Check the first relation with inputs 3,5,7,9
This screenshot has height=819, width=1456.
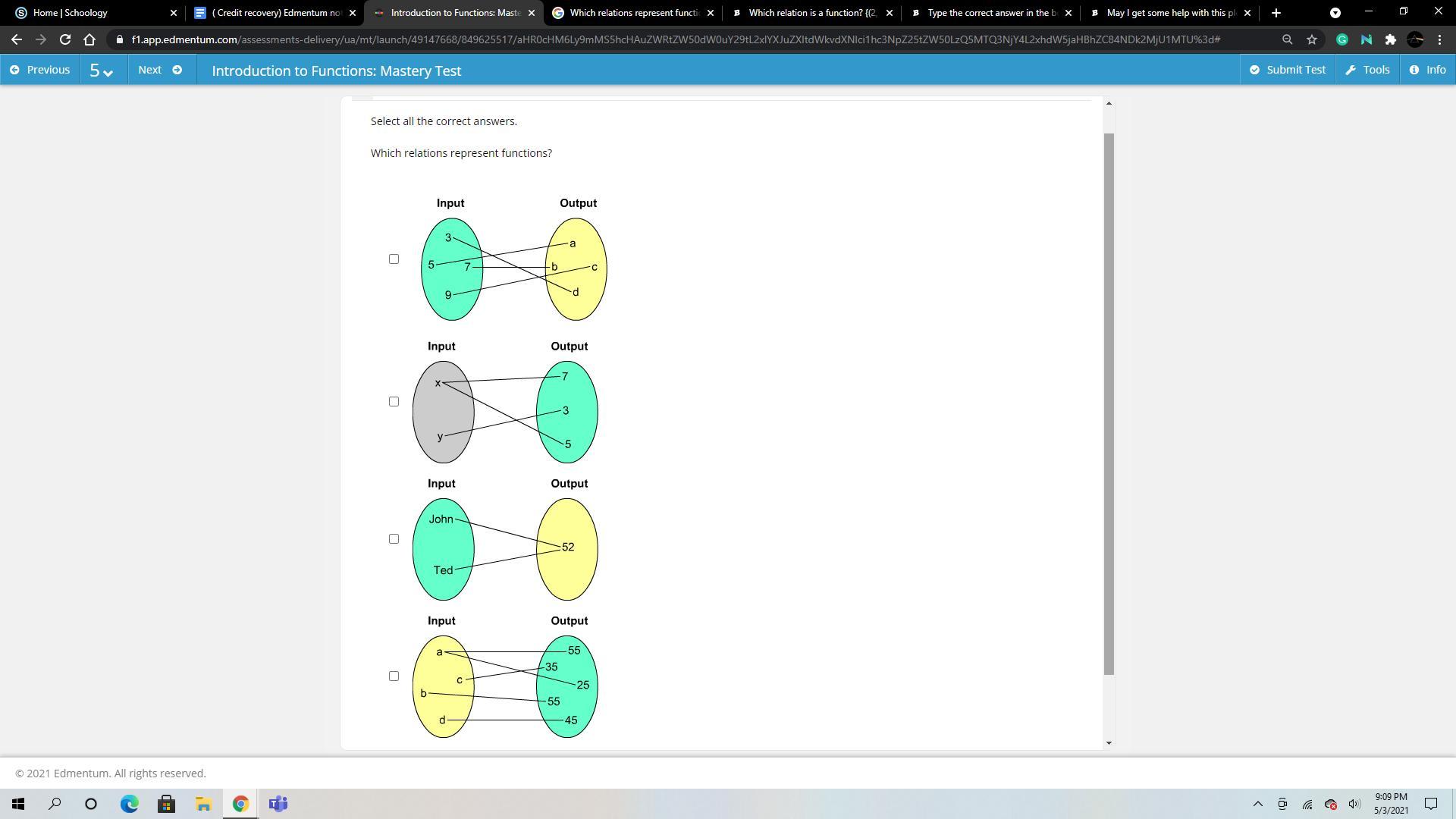(x=394, y=259)
